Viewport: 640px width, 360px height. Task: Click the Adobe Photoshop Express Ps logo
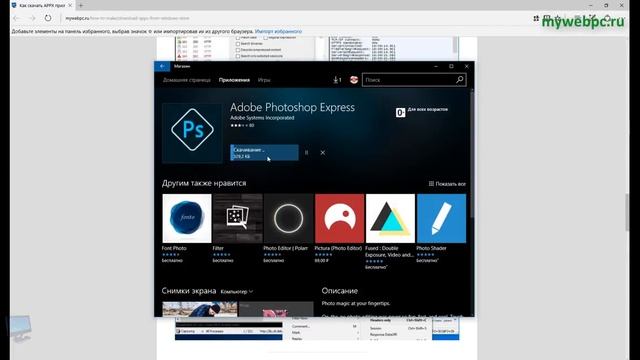click(192, 130)
